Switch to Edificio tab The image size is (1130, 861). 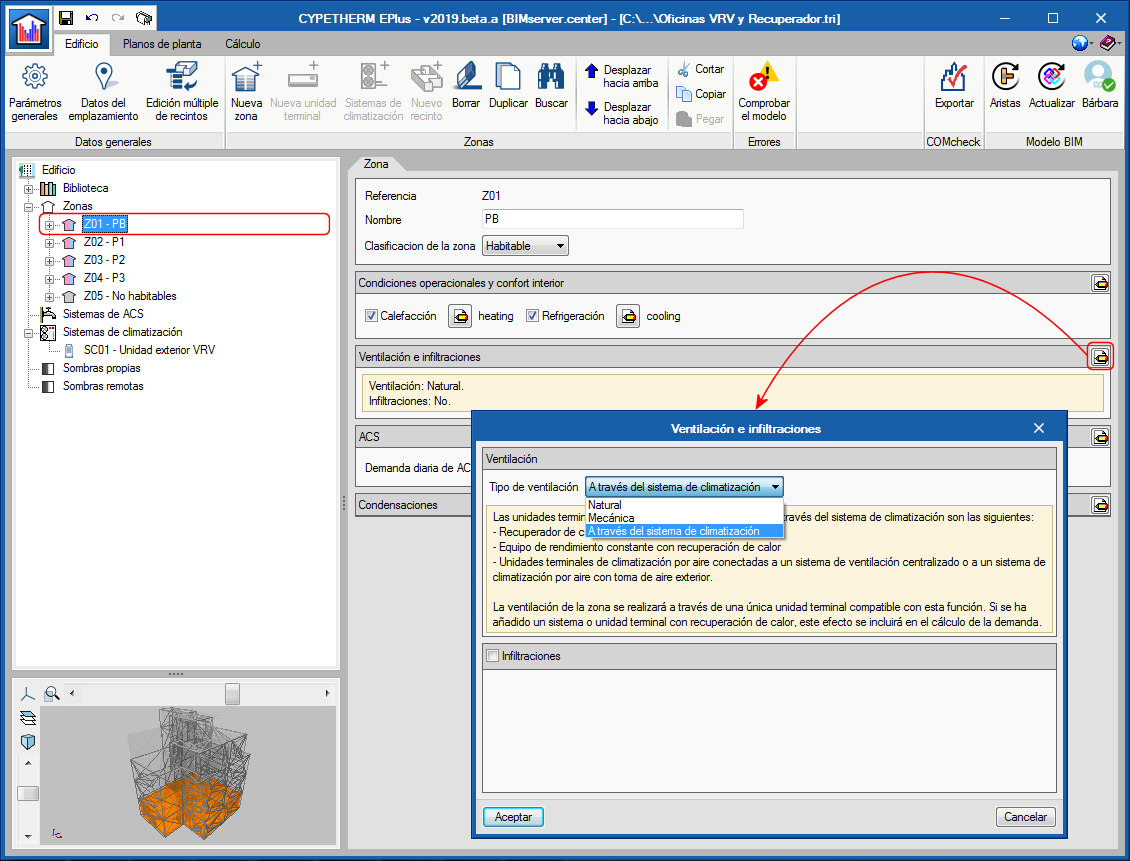81,44
